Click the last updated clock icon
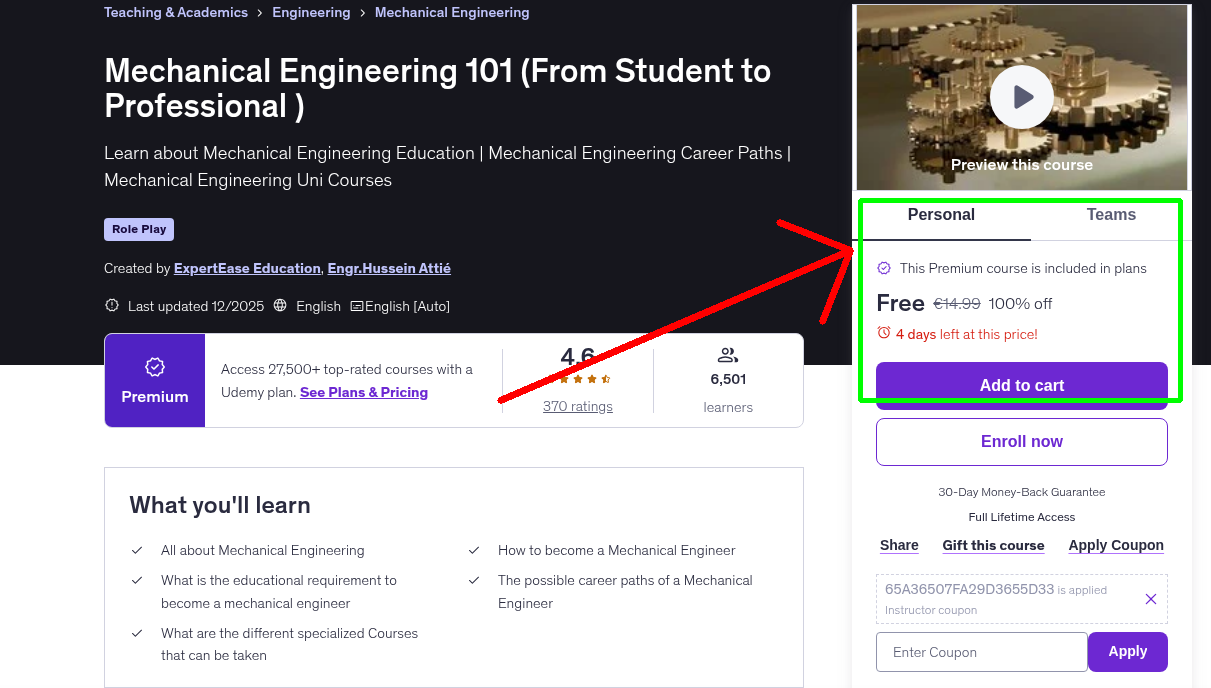Viewport: 1211px width, 688px height. tap(111, 305)
